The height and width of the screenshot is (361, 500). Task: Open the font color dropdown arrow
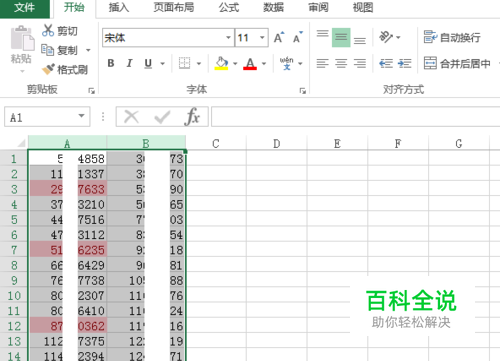coord(264,63)
